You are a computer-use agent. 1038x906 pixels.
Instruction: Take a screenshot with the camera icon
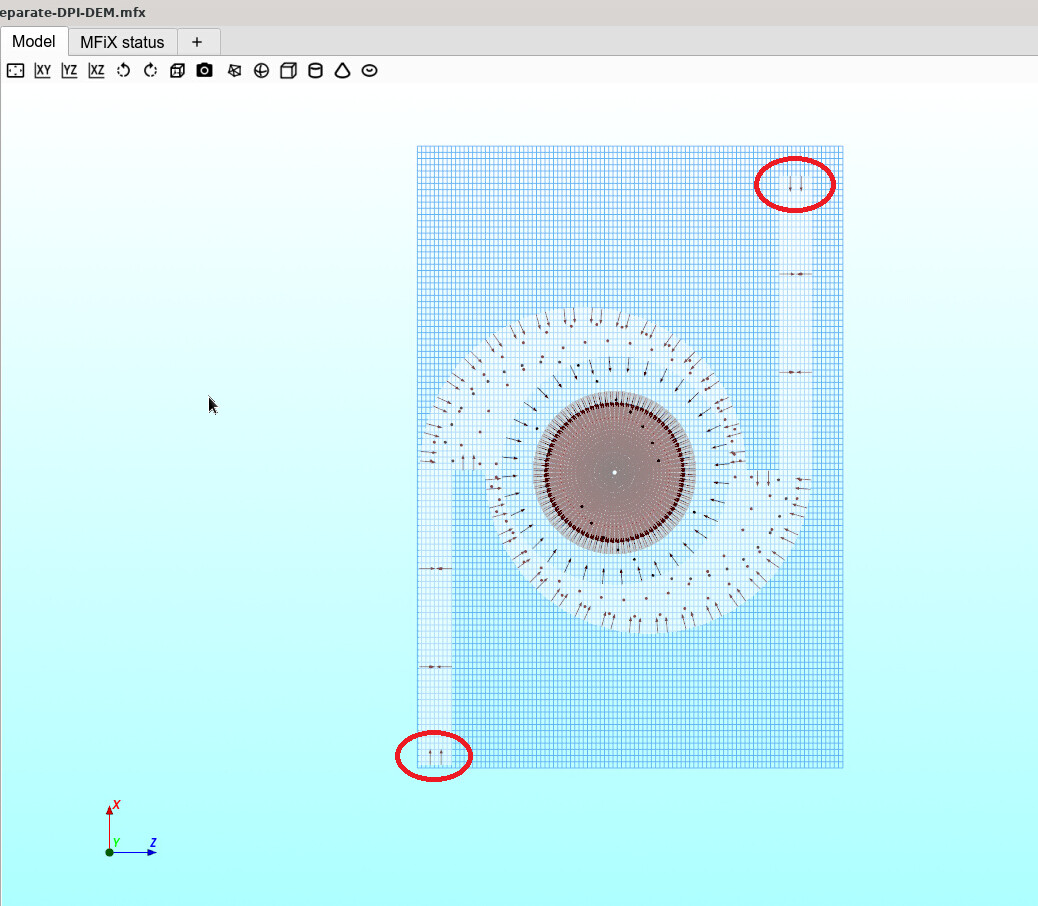pyautogui.click(x=204, y=71)
